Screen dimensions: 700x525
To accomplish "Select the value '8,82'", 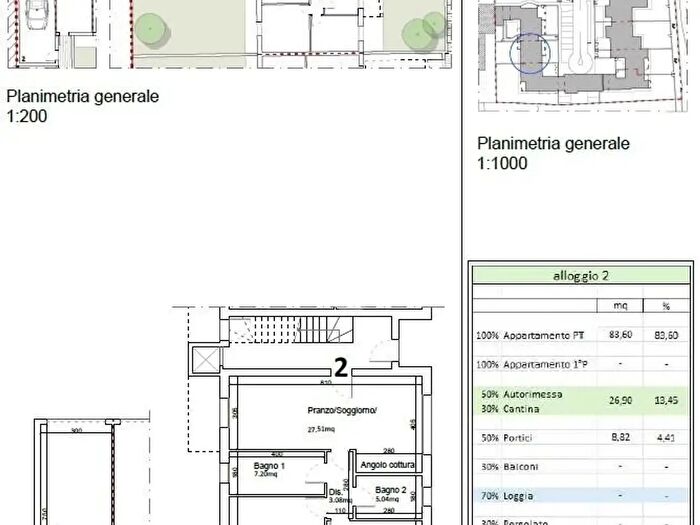I will (621, 437).
